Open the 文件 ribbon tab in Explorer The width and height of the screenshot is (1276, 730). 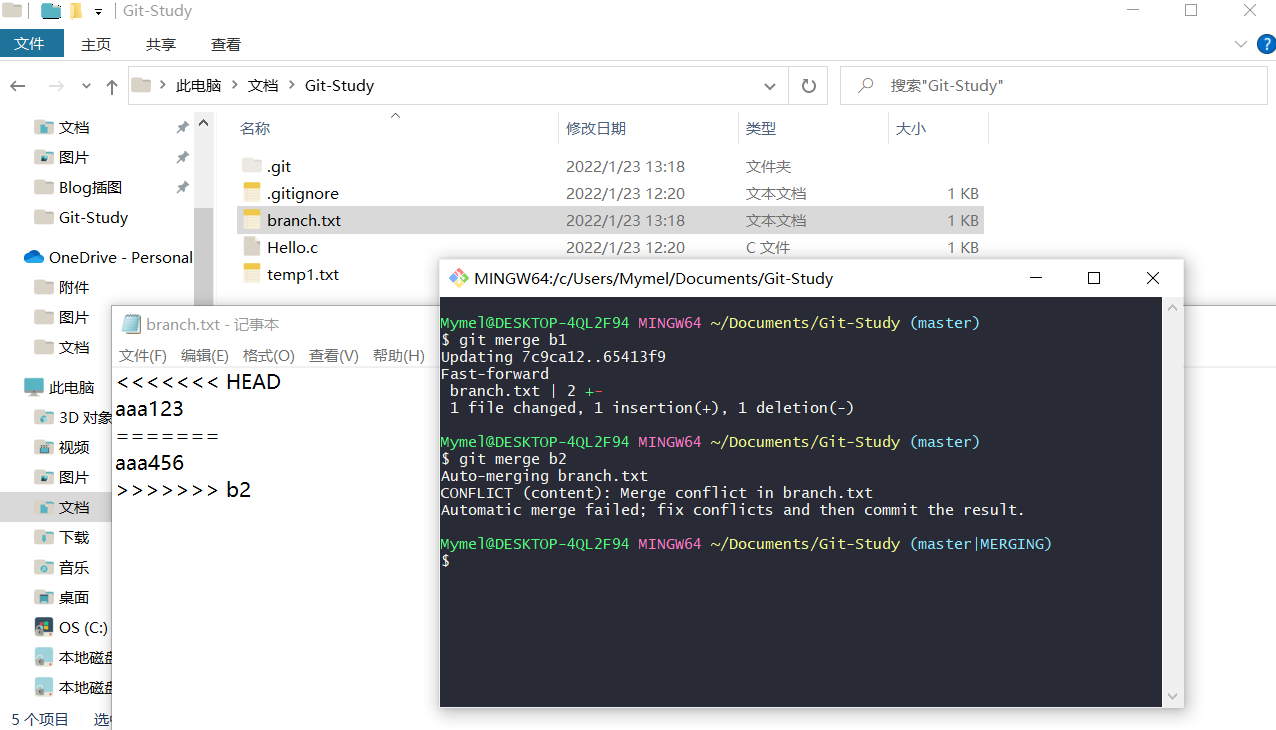31,44
